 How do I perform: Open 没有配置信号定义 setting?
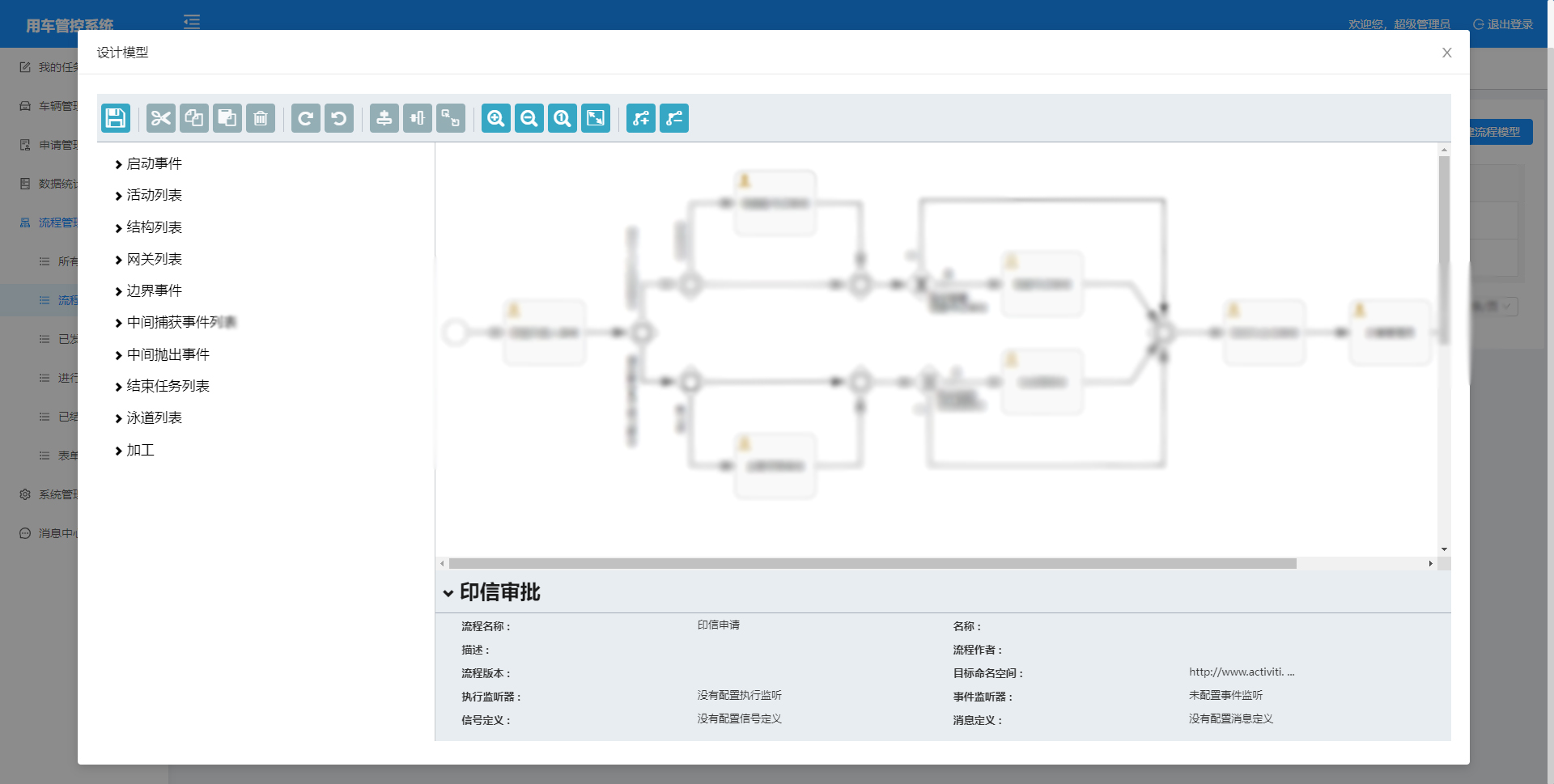pyautogui.click(x=740, y=718)
